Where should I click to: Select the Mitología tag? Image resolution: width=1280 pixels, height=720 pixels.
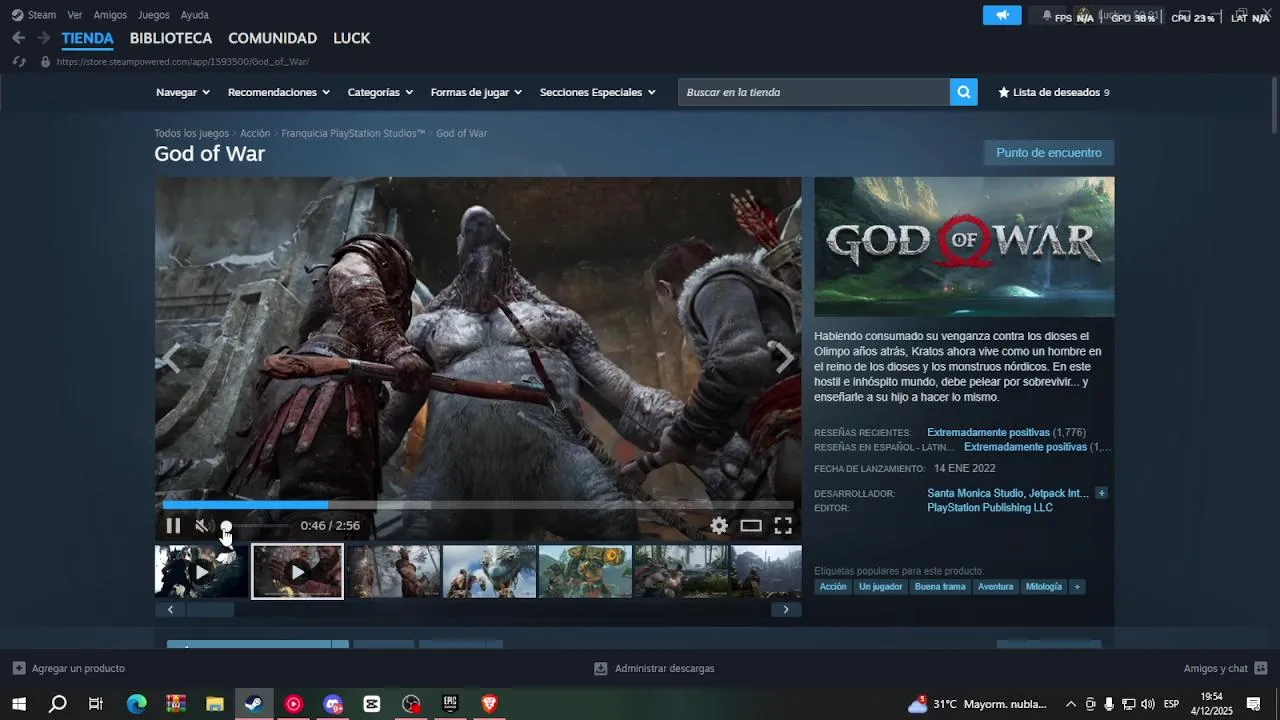pos(1043,587)
